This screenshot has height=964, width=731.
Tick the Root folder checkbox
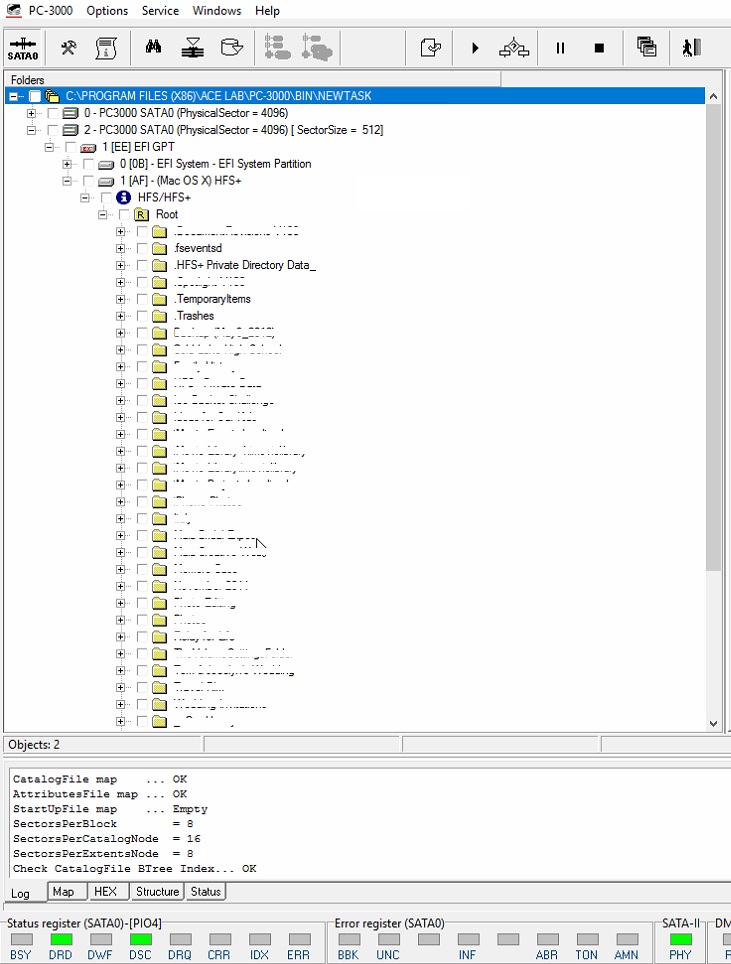click(x=124, y=215)
